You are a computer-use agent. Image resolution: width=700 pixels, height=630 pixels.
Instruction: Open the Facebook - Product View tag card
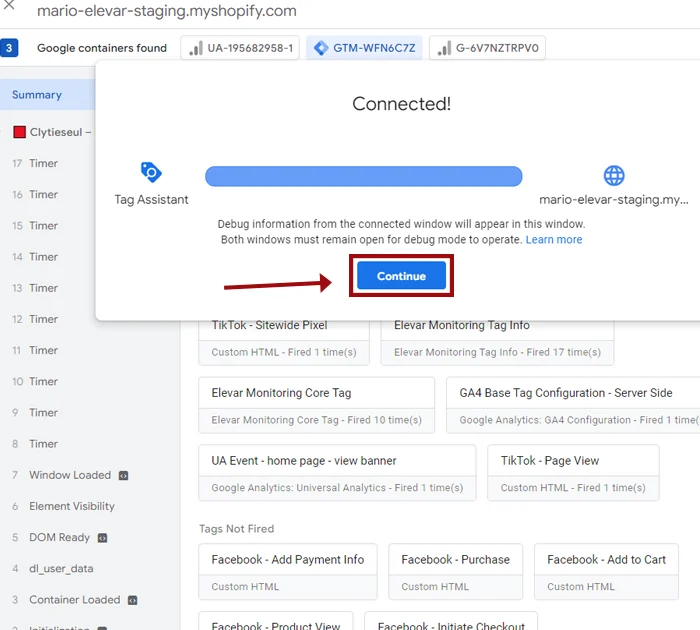(276, 621)
